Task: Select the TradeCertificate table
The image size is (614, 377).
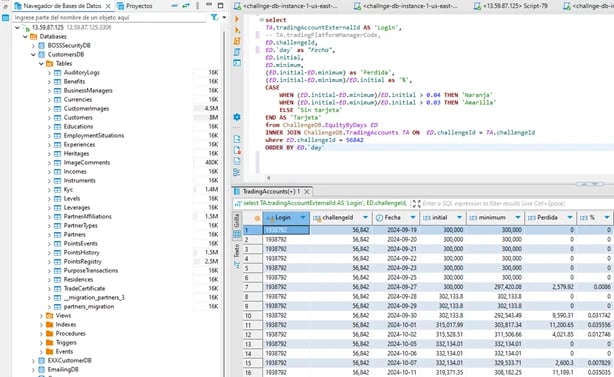Action: pos(84,289)
